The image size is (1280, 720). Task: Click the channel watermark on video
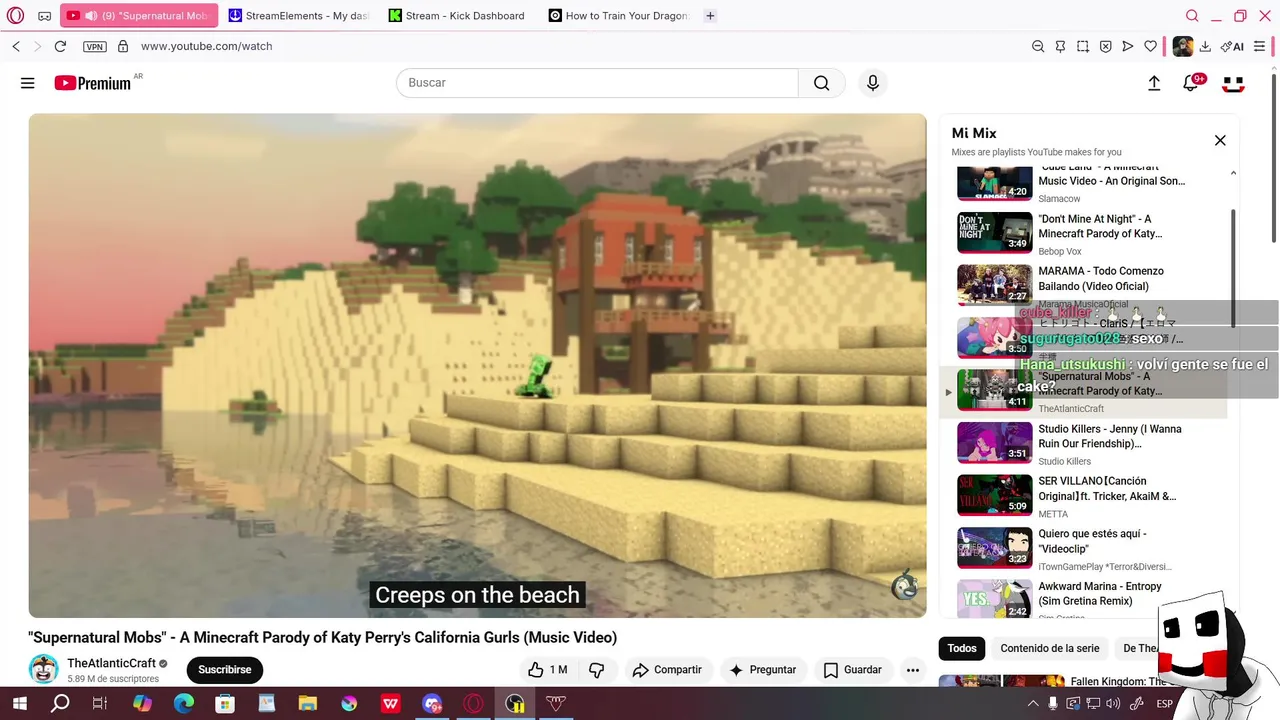905,586
